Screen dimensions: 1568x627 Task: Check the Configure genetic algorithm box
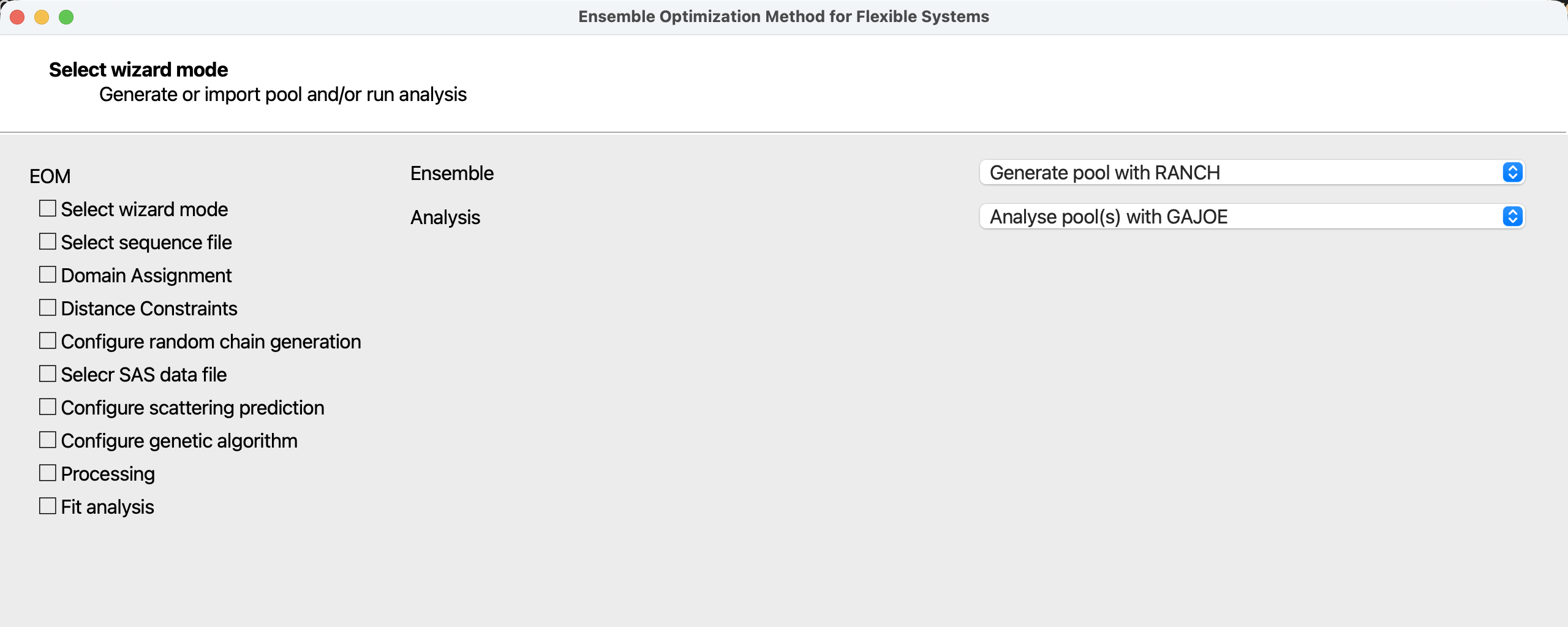pos(48,440)
